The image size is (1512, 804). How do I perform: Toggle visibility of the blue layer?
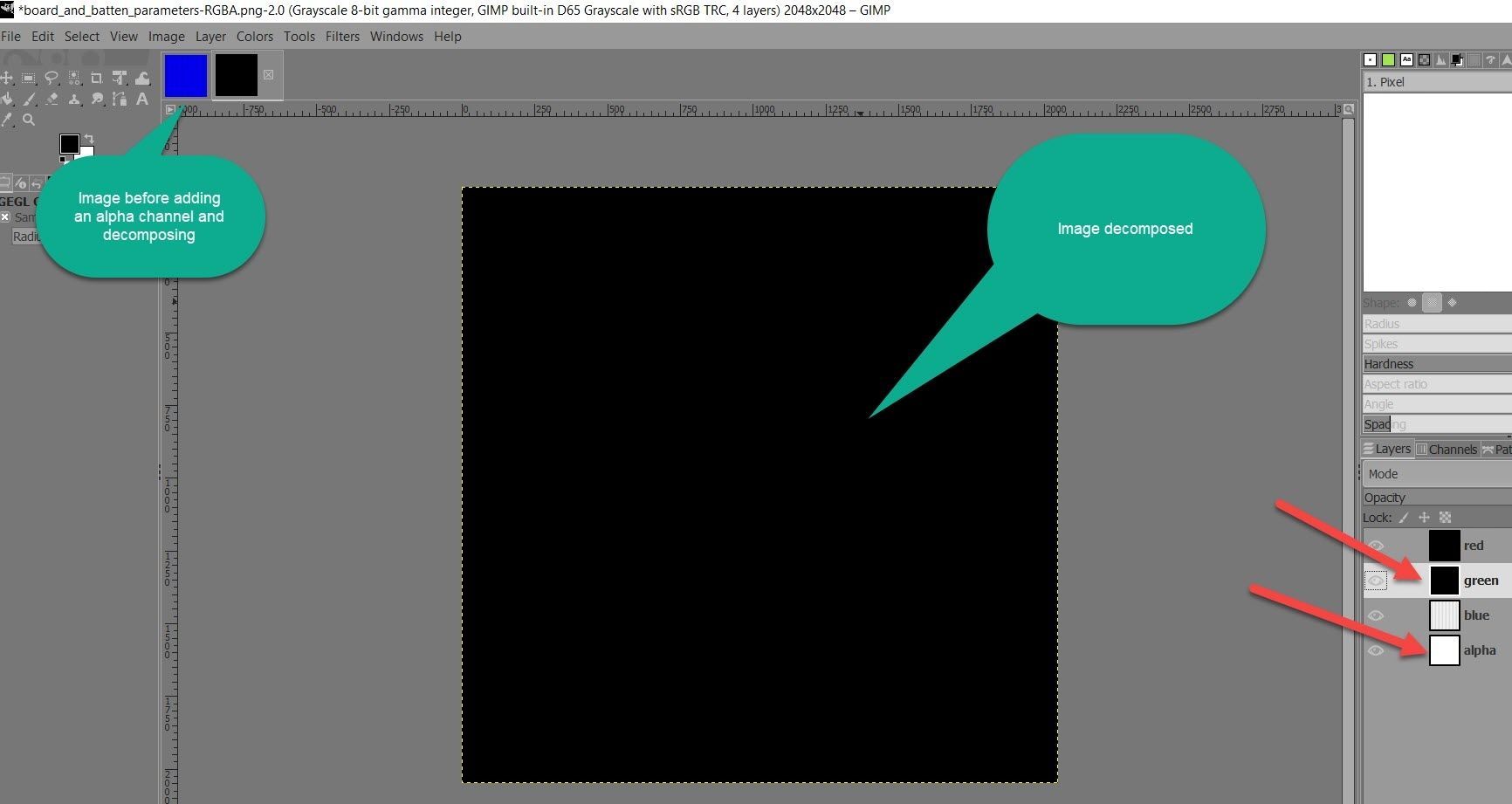tap(1376, 615)
